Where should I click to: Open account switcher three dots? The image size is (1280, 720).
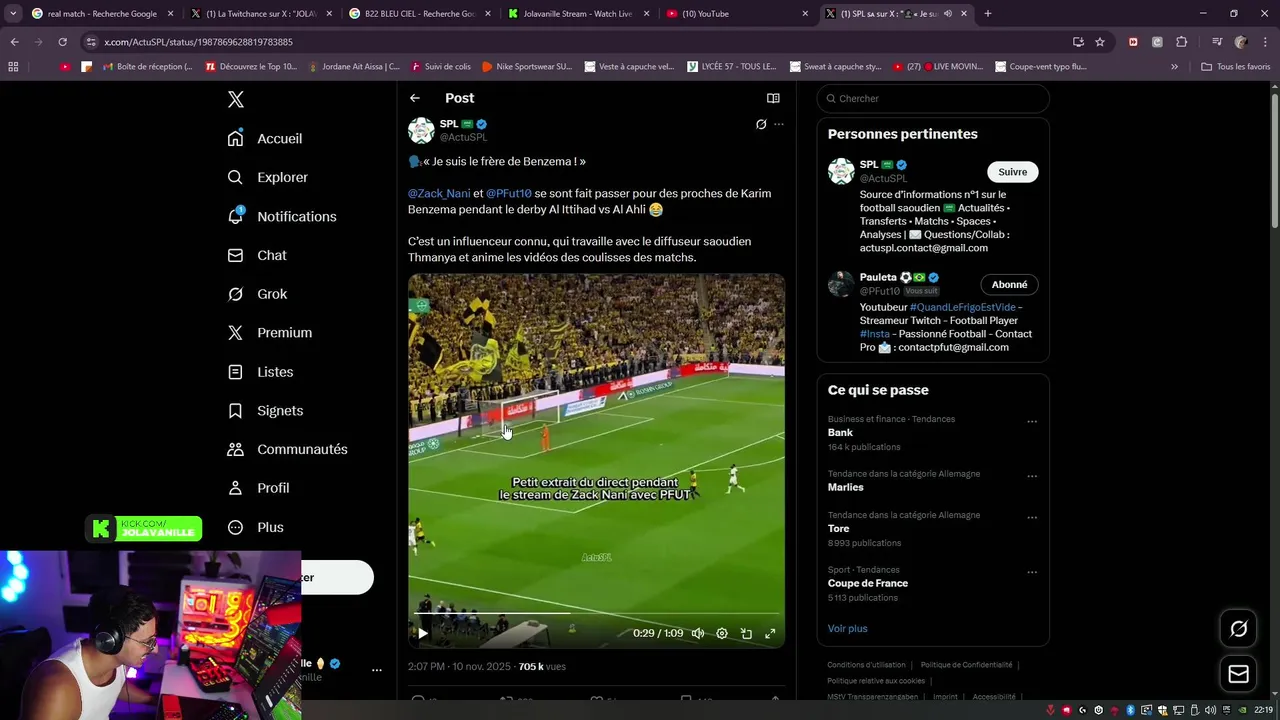tap(377, 670)
